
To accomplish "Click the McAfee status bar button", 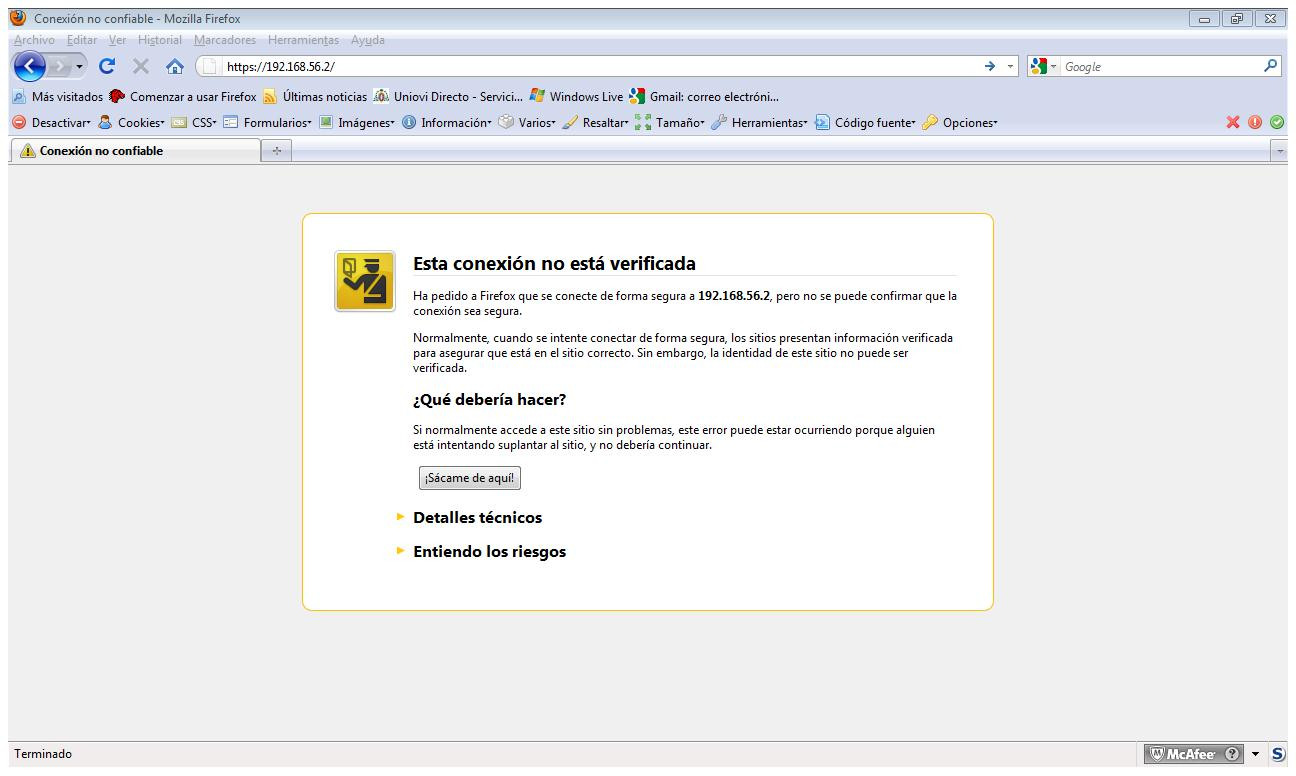I will [1194, 754].
